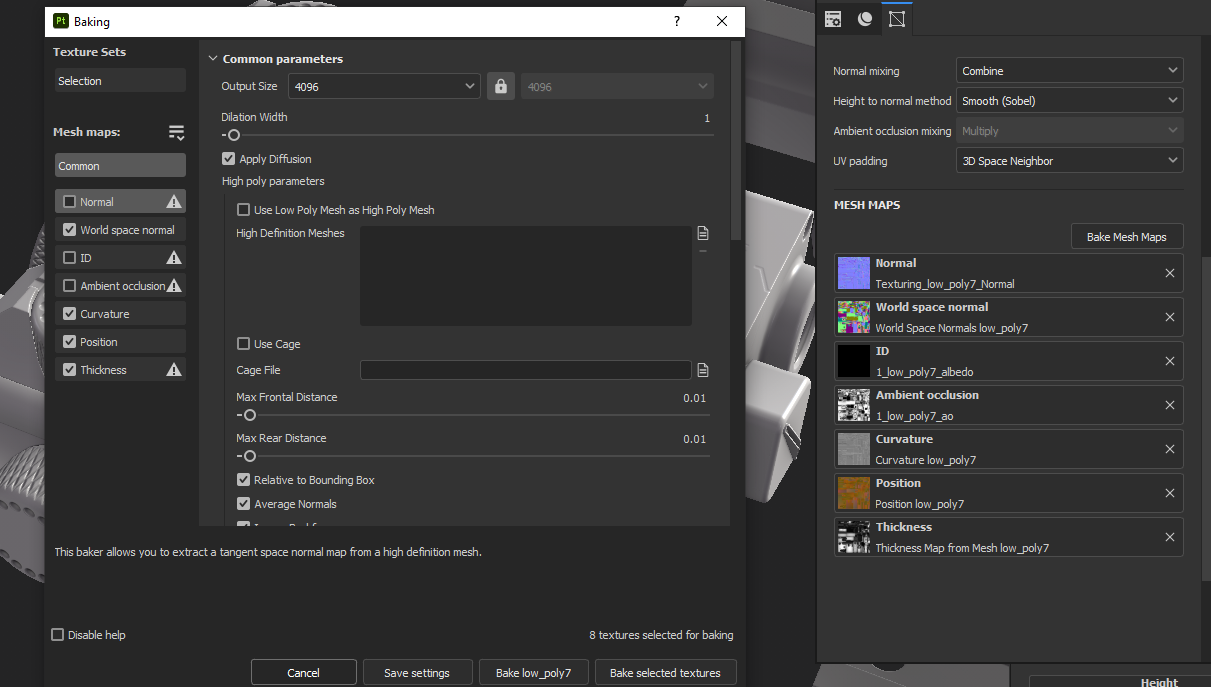
Task: Click the Normal map thumbnail
Action: coord(854,273)
